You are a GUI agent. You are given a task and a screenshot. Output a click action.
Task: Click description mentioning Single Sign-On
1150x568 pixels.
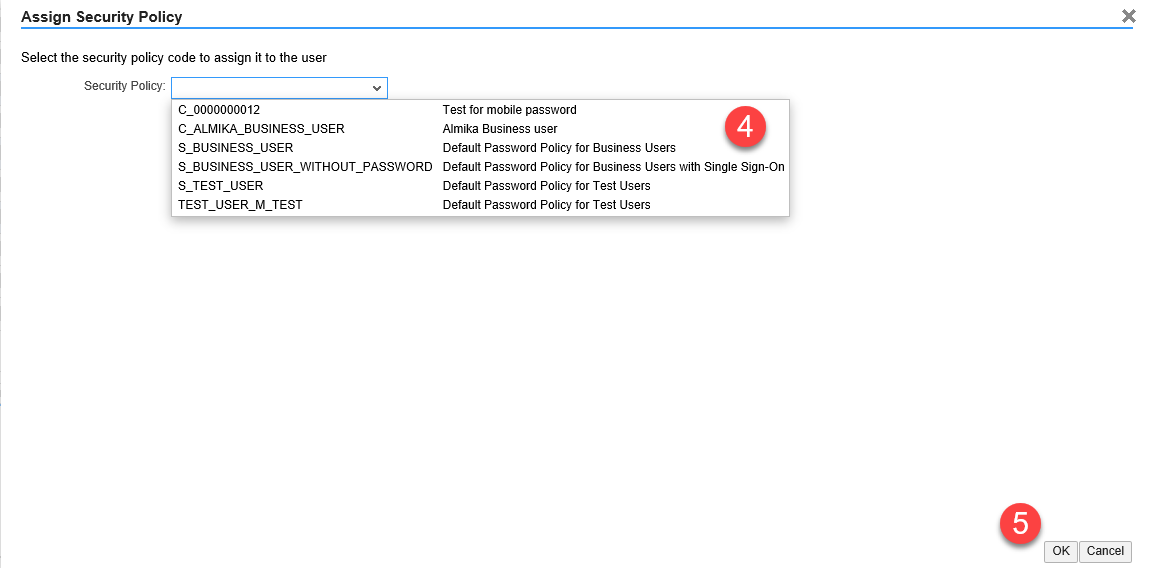614,167
